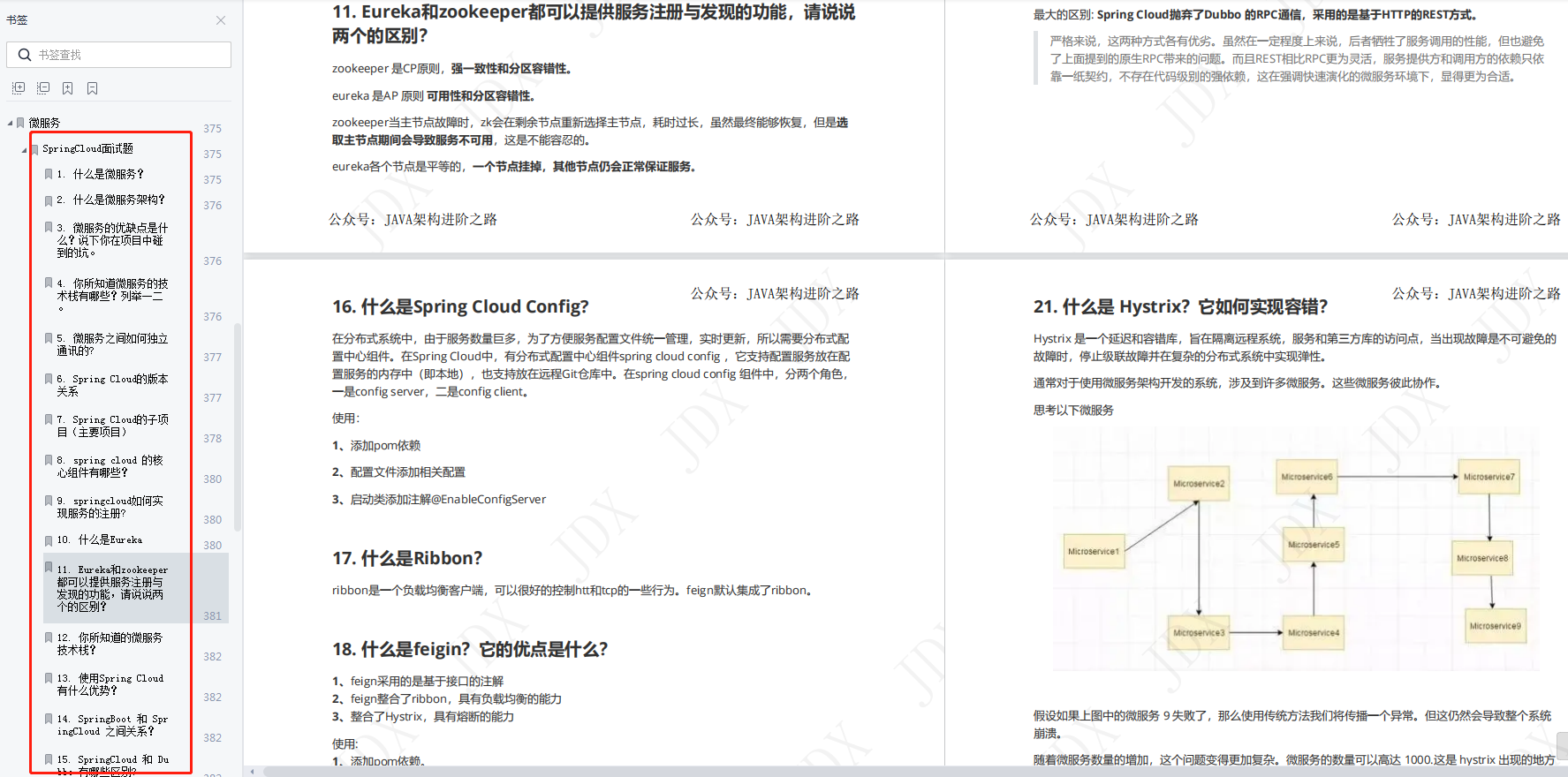Image resolution: width=1568 pixels, height=777 pixels.
Task: Click the Microservice7 box in the diagram
Action: [1488, 477]
